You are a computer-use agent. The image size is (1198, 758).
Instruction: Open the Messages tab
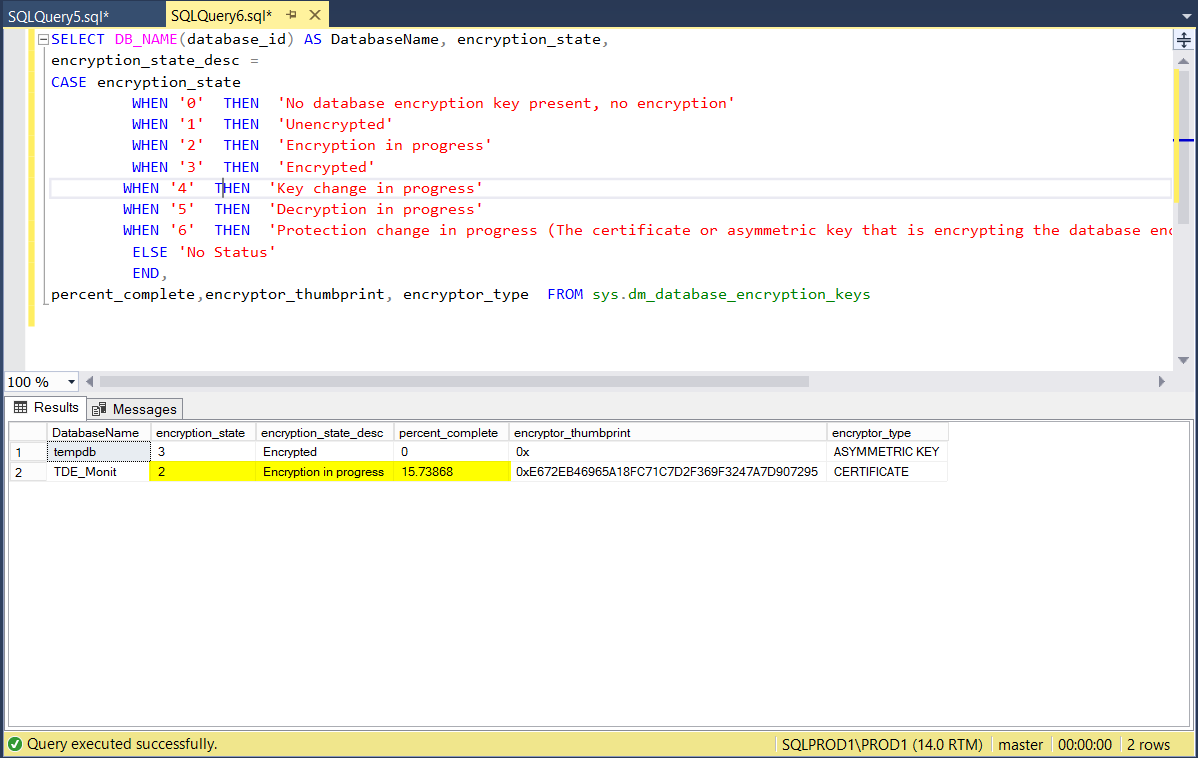click(x=134, y=409)
